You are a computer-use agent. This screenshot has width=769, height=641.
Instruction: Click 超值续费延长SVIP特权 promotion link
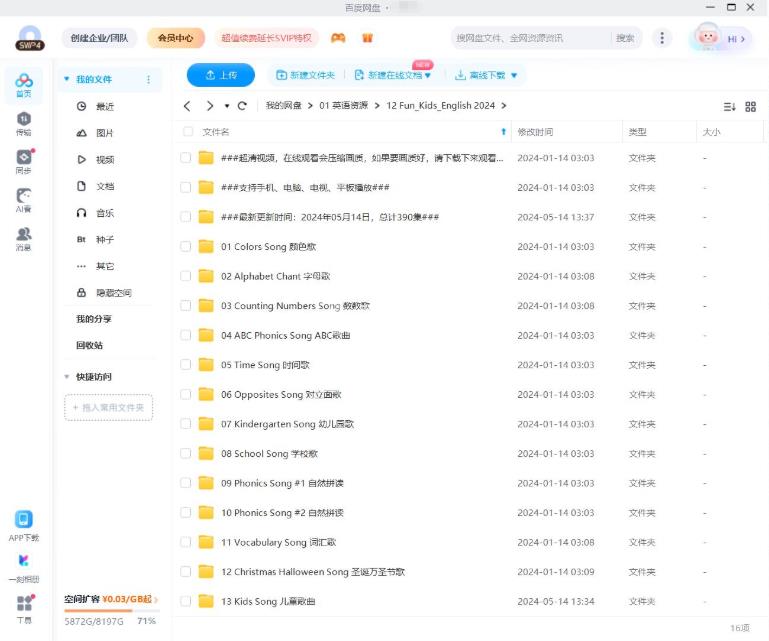[x=266, y=38]
